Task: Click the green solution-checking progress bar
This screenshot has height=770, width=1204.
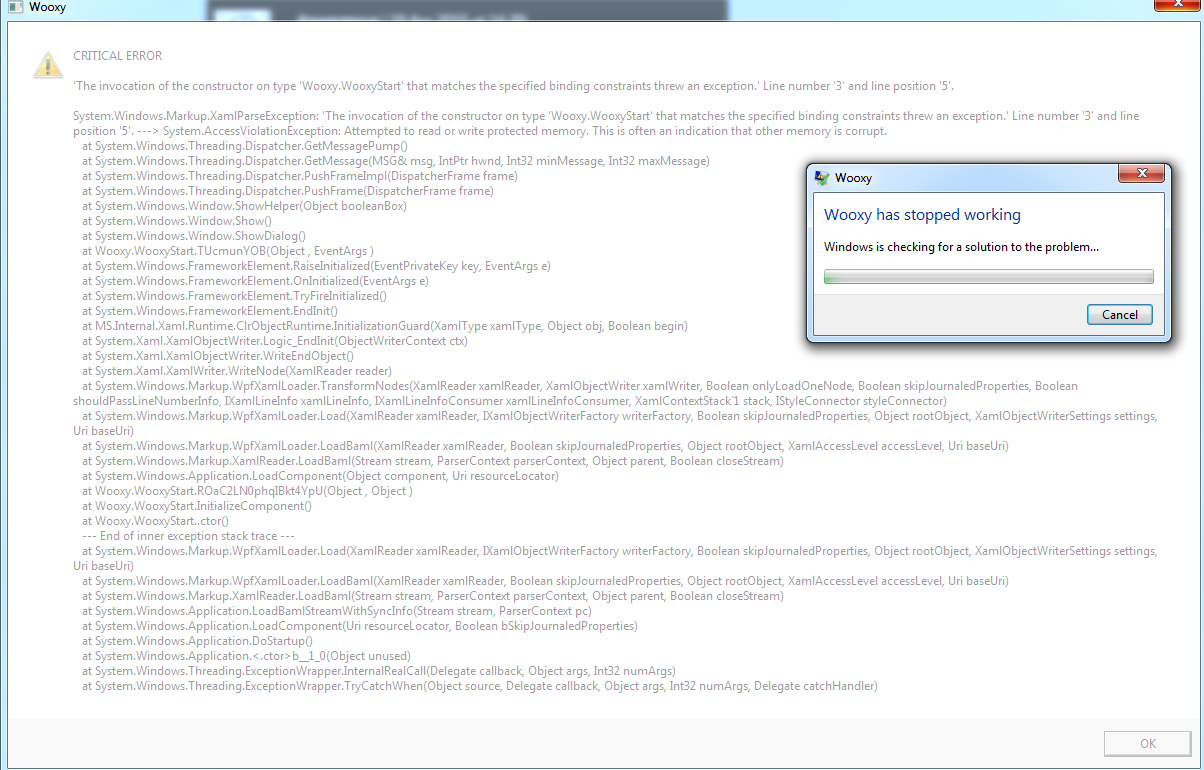Action: 988,277
